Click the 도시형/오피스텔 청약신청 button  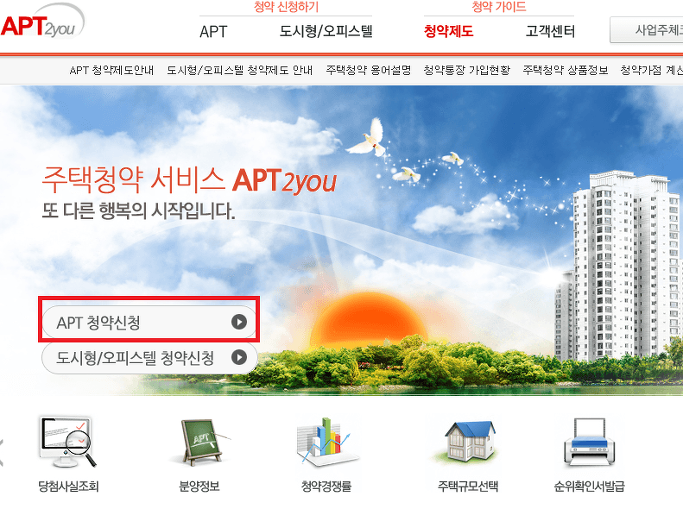[x=149, y=357]
